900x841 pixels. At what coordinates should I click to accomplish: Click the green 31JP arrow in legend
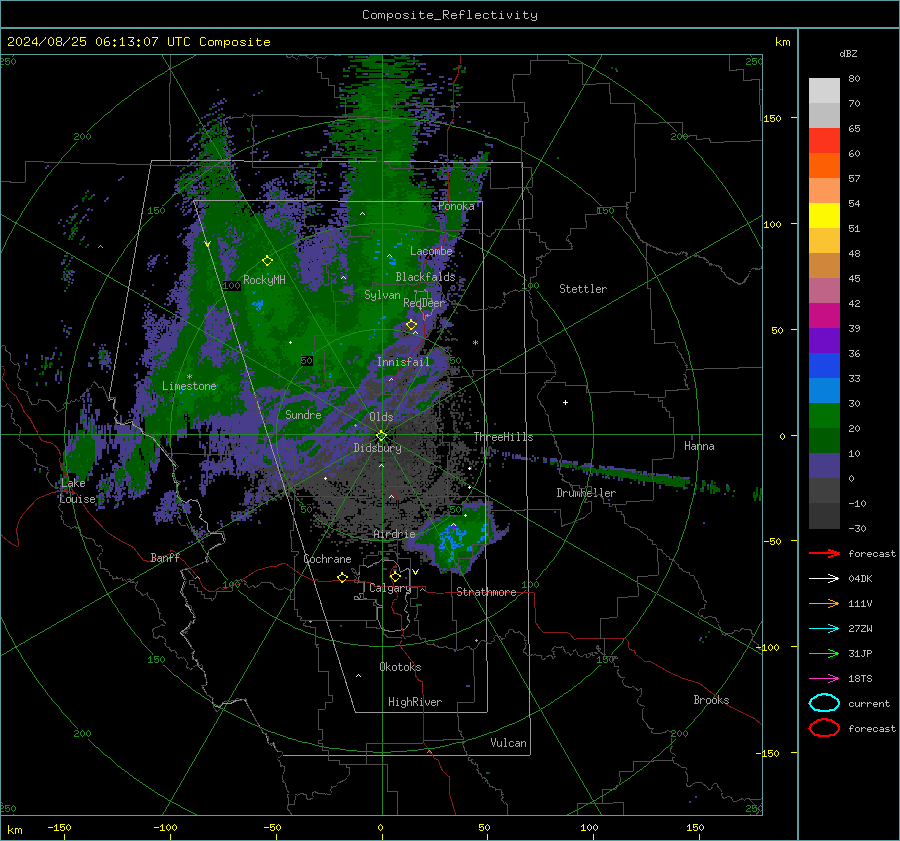click(824, 653)
